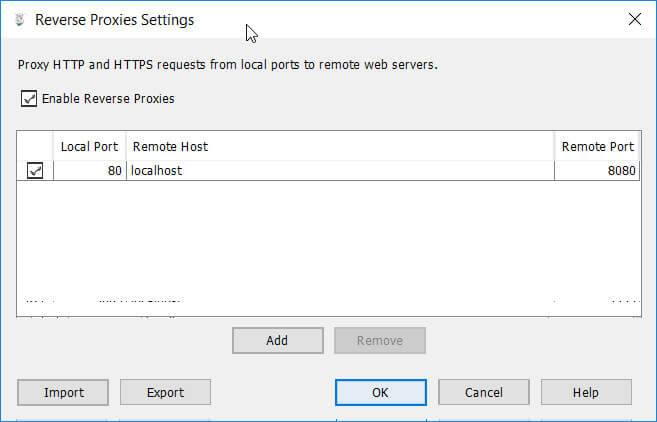Uncheck the localhost proxy row checkbox
The height and width of the screenshot is (422, 657).
click(35, 171)
